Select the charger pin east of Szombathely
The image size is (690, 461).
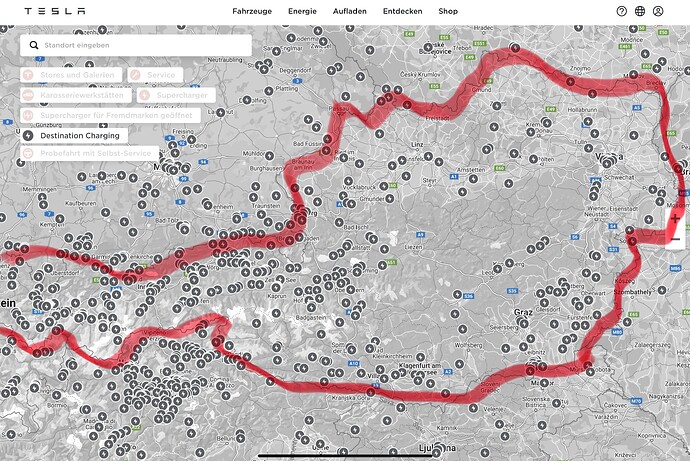click(662, 290)
